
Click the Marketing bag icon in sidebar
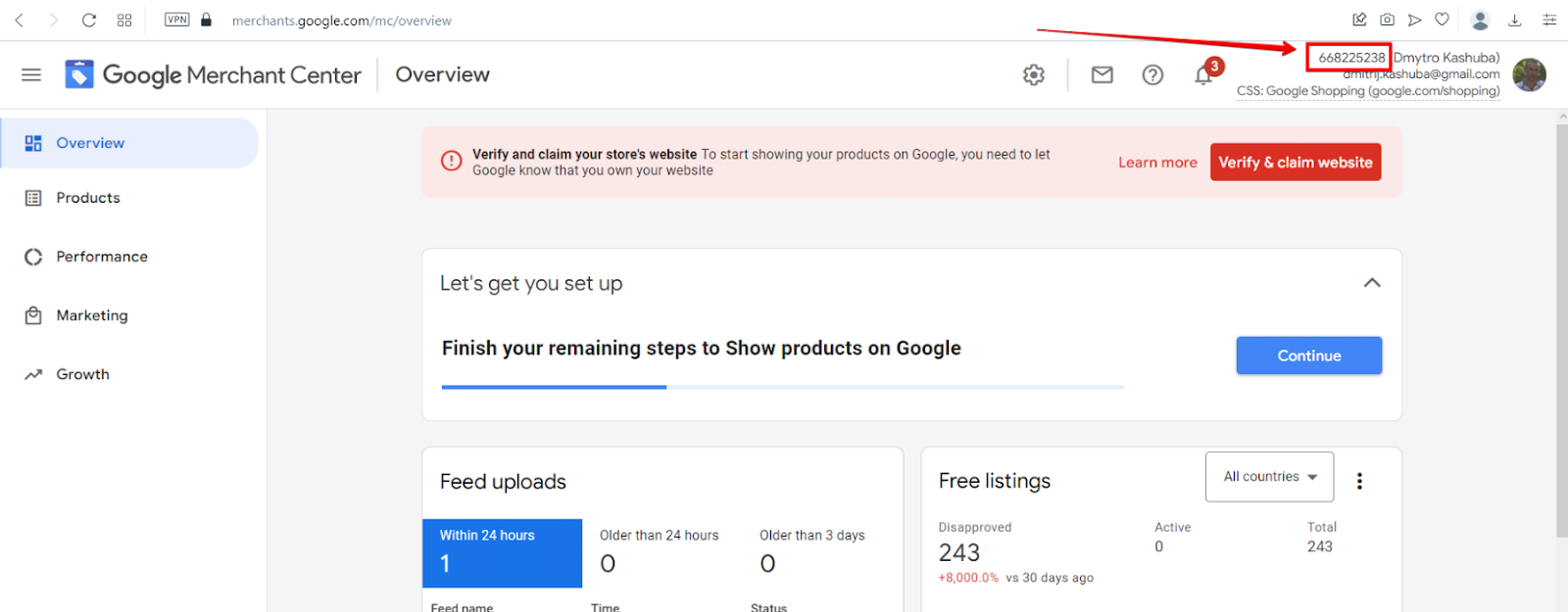click(x=33, y=315)
